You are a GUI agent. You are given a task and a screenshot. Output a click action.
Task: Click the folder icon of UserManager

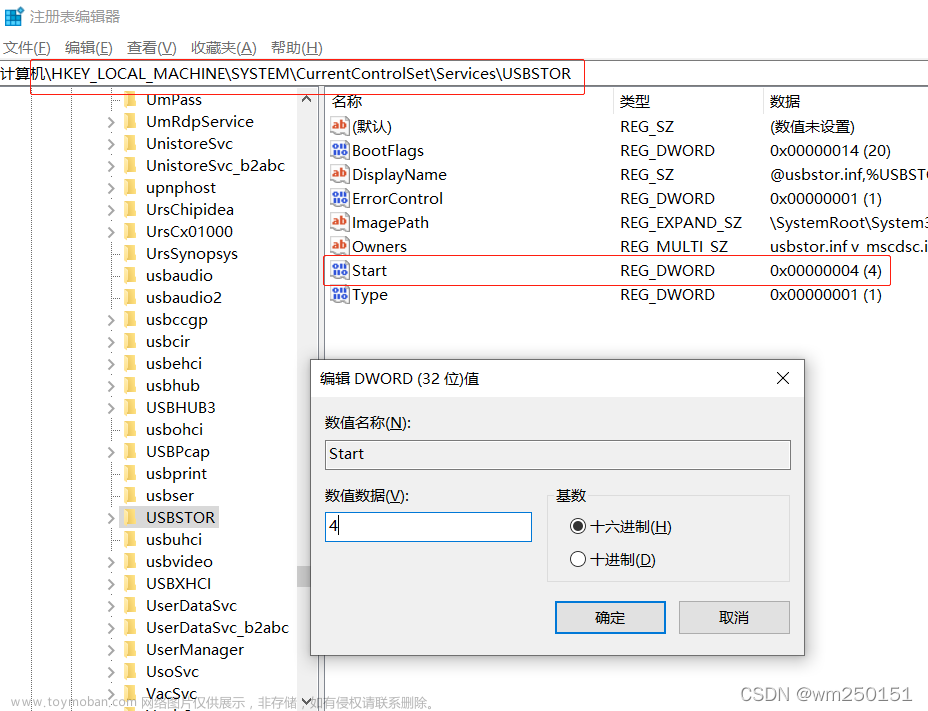pos(131,649)
